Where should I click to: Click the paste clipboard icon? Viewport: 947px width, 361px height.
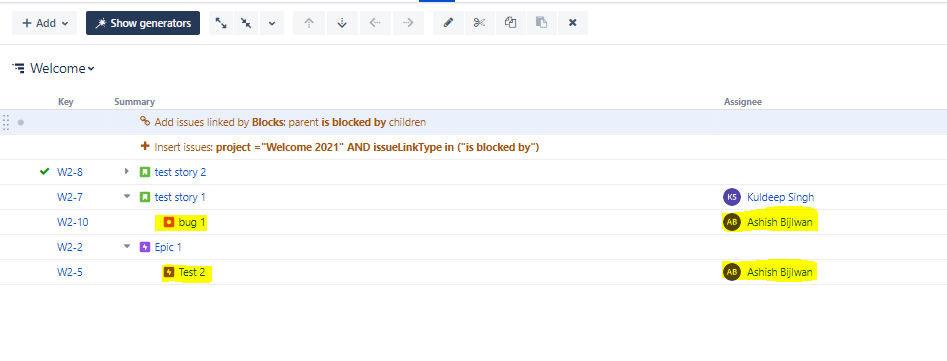(542, 23)
